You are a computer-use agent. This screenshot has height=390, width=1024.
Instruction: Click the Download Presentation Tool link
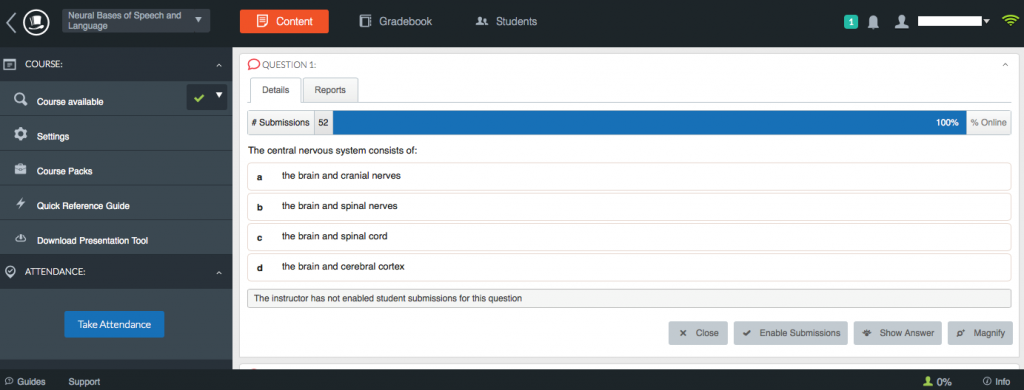click(x=92, y=240)
